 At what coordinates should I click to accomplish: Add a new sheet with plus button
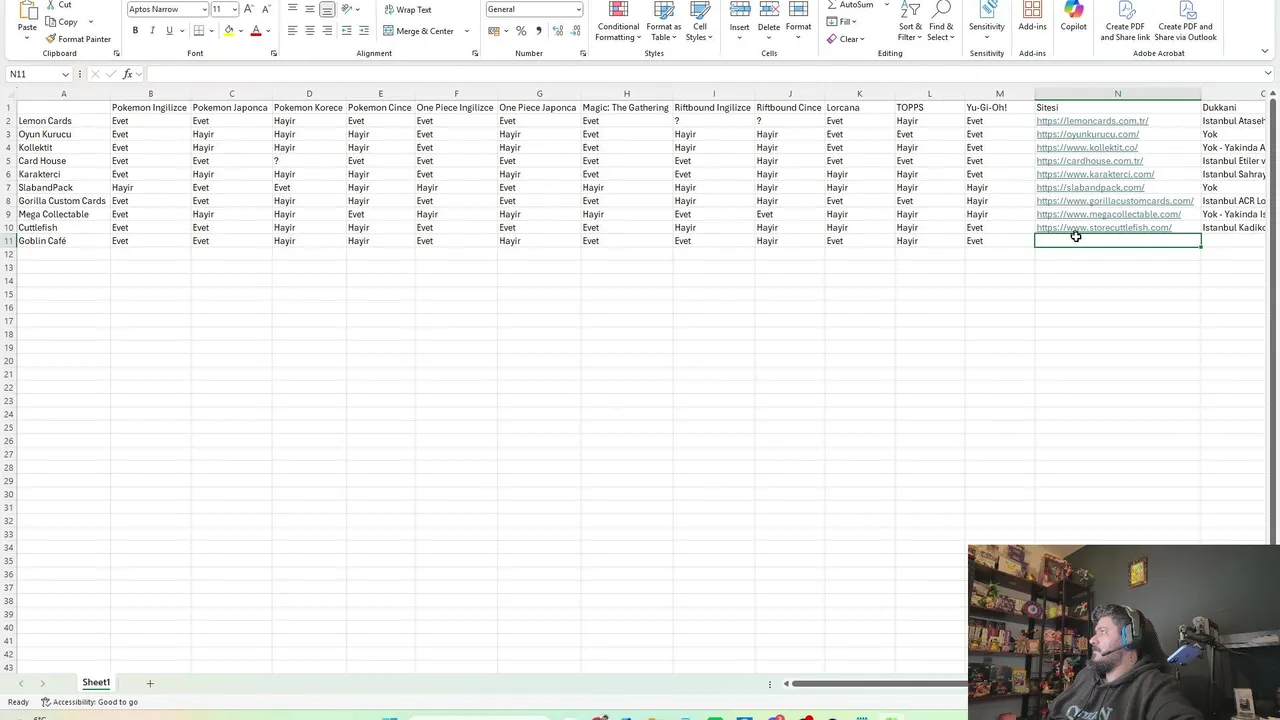coord(150,683)
